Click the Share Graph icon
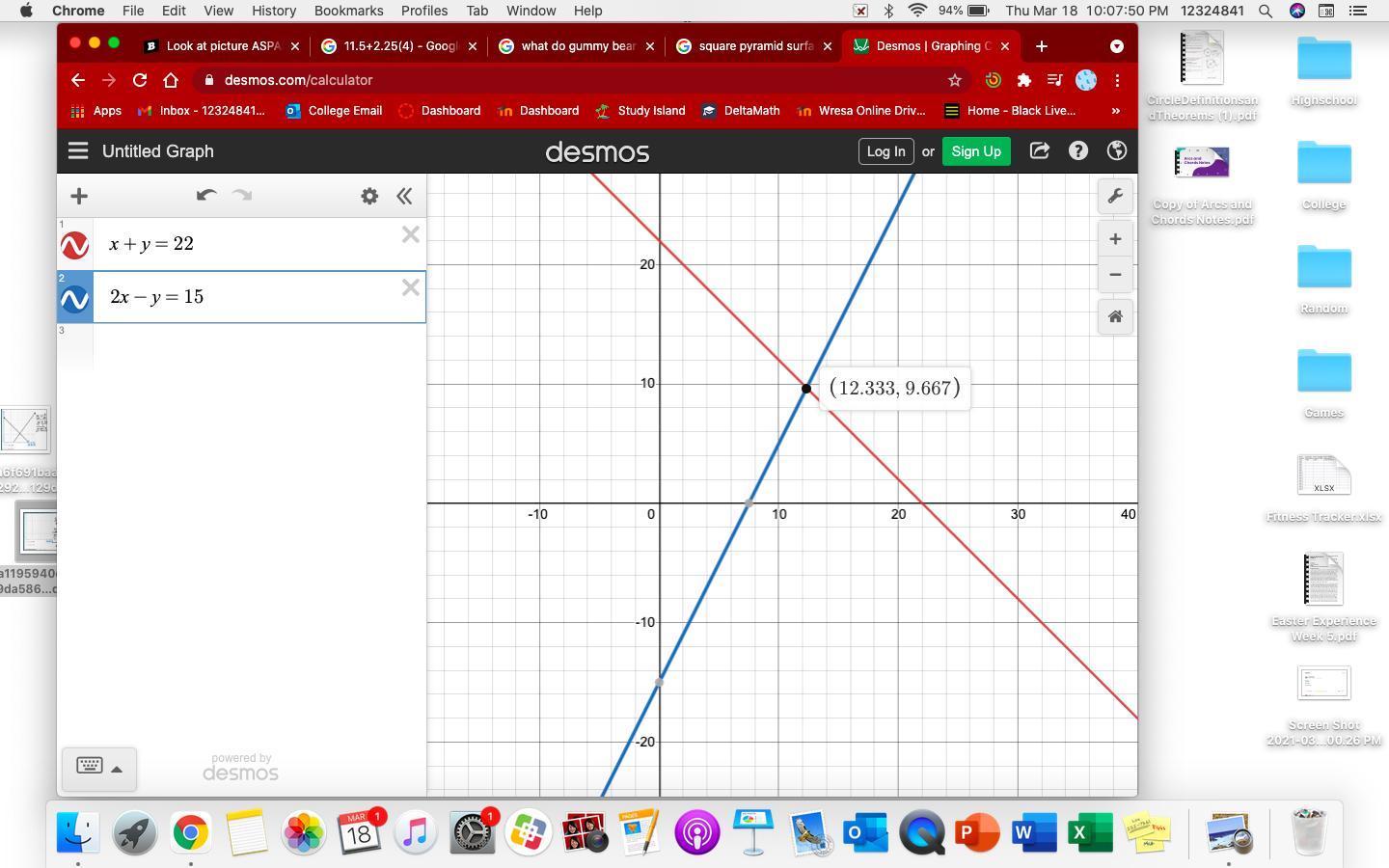Image resolution: width=1389 pixels, height=868 pixels. [x=1039, y=151]
